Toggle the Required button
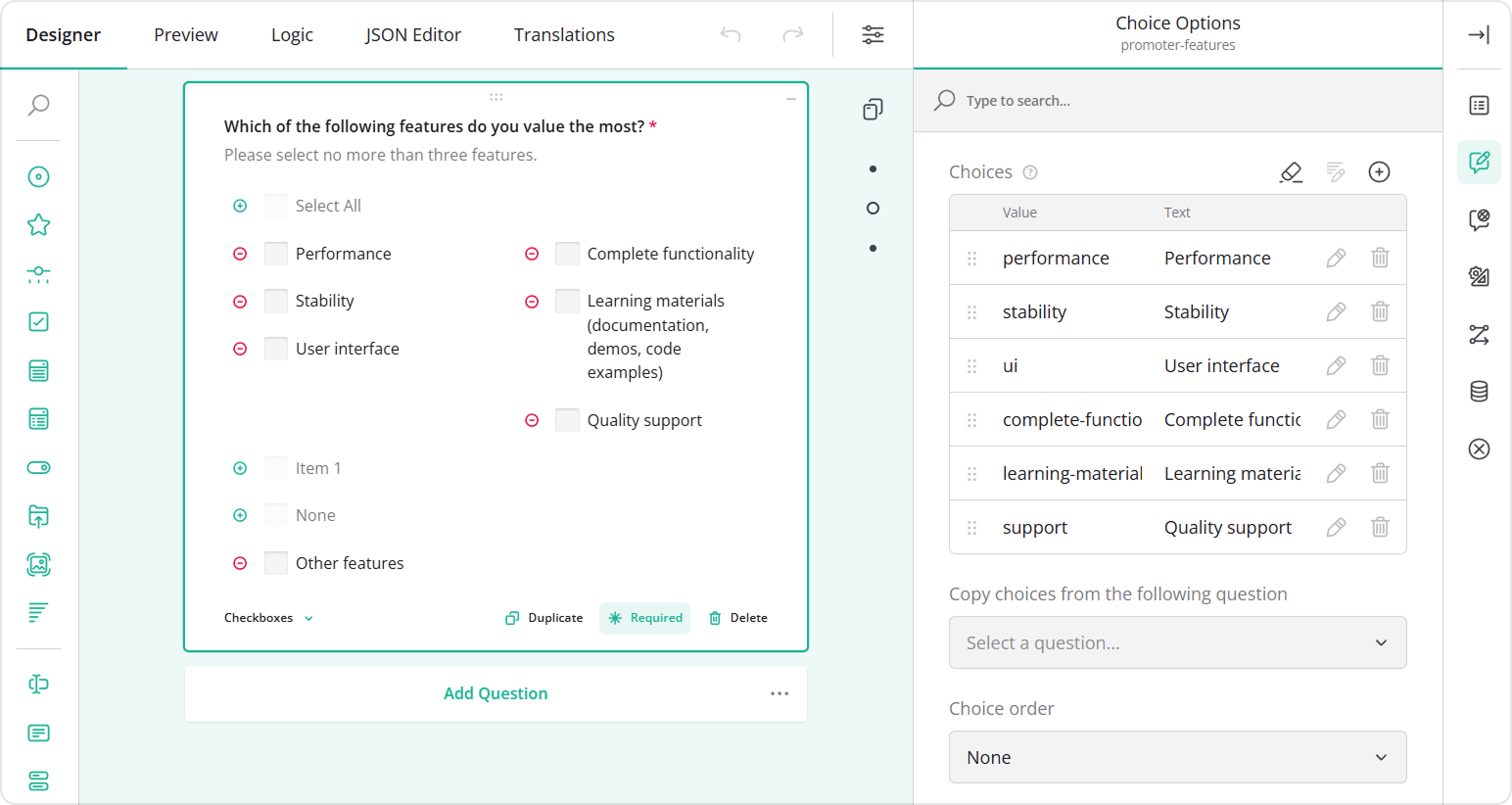Screen dimensions: 1512x805 [x=644, y=617]
